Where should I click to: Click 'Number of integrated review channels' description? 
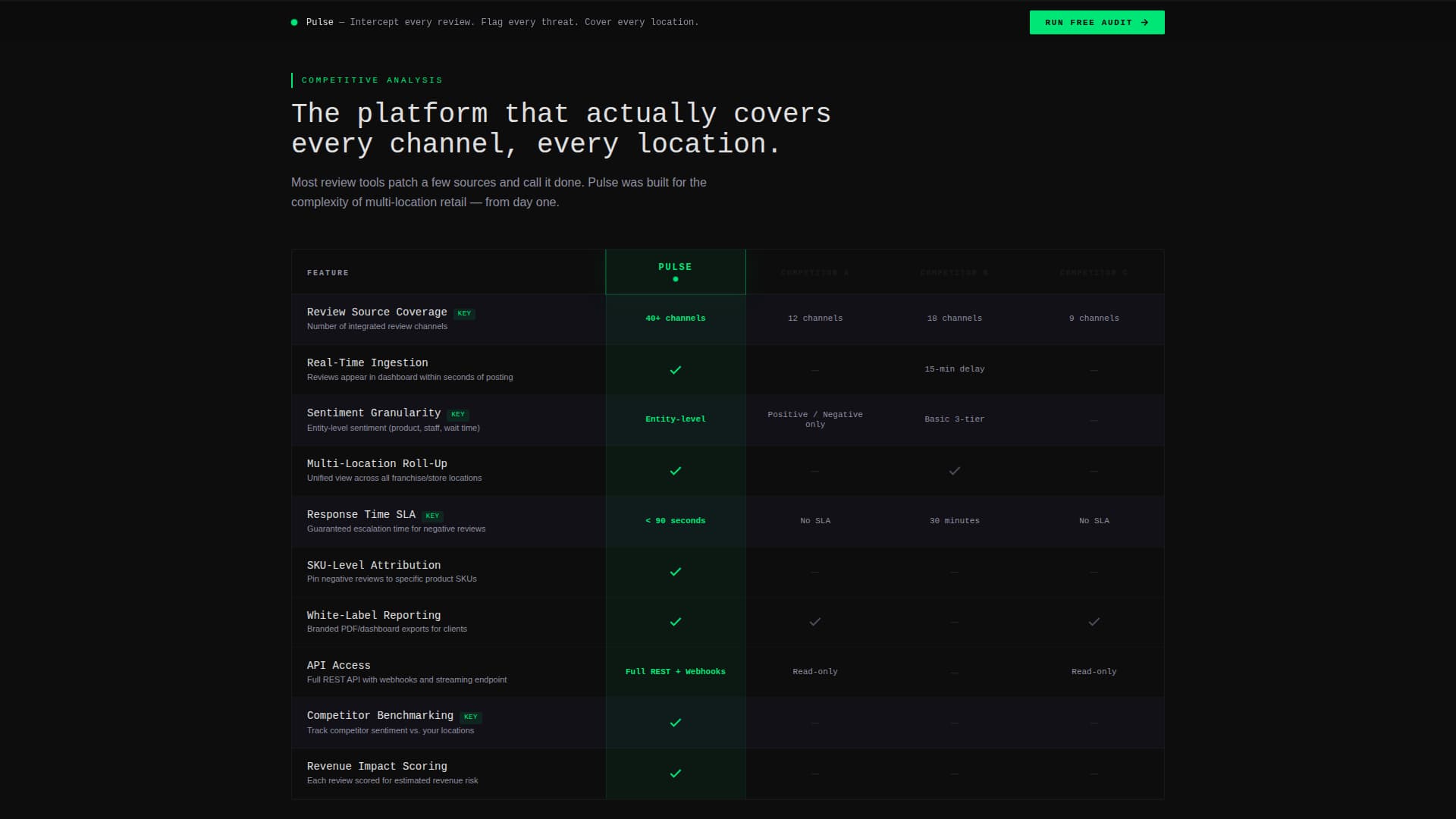tap(377, 327)
